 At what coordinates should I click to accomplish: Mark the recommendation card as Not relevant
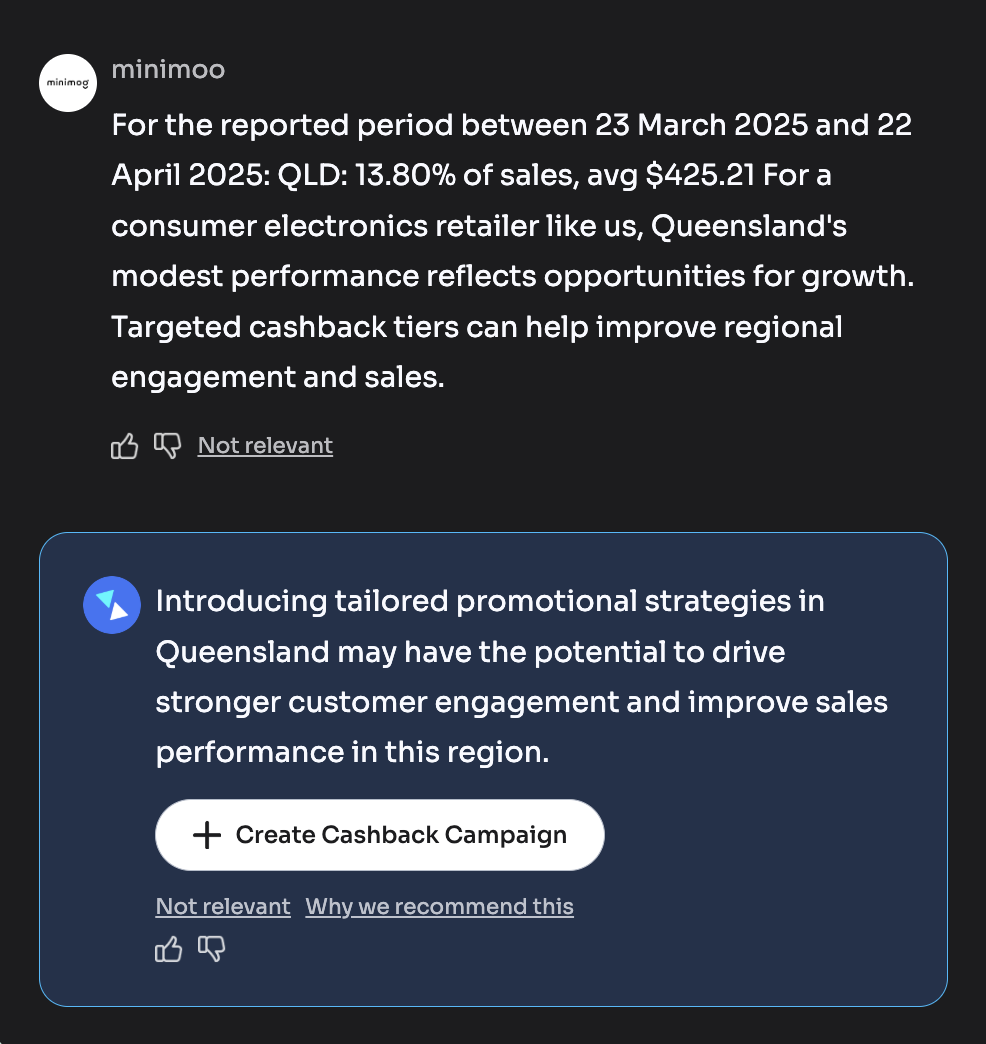point(223,907)
